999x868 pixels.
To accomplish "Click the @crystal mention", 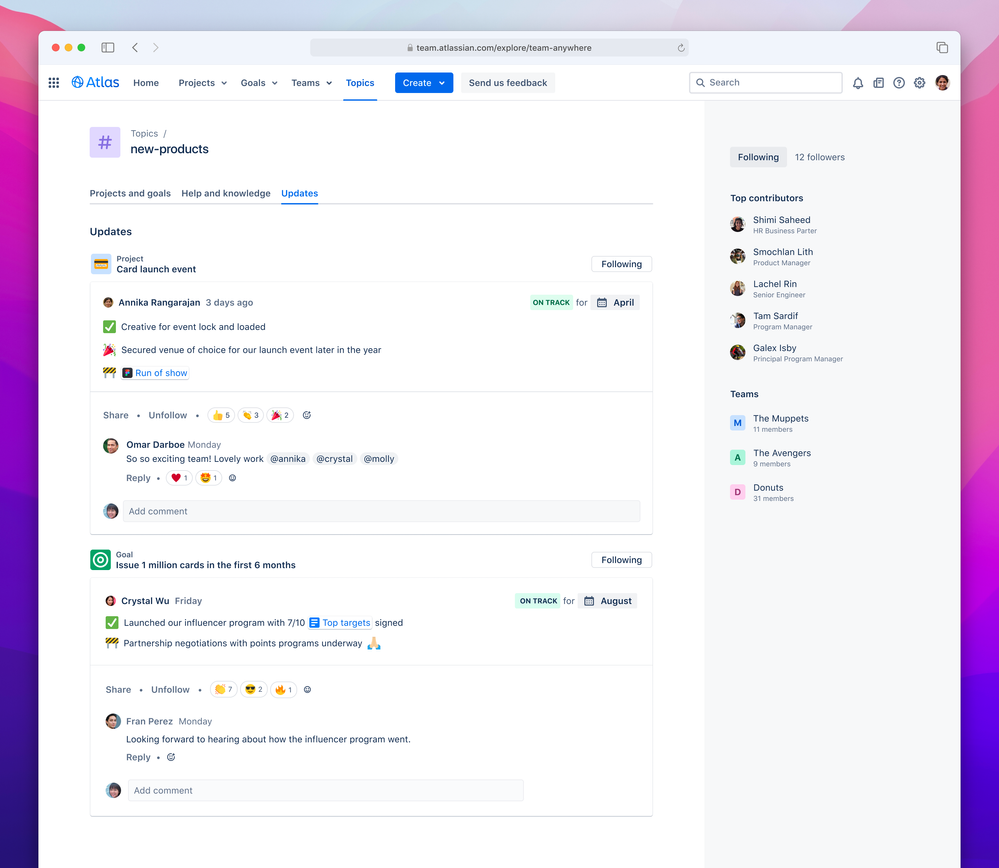I will pyautogui.click(x=334, y=459).
